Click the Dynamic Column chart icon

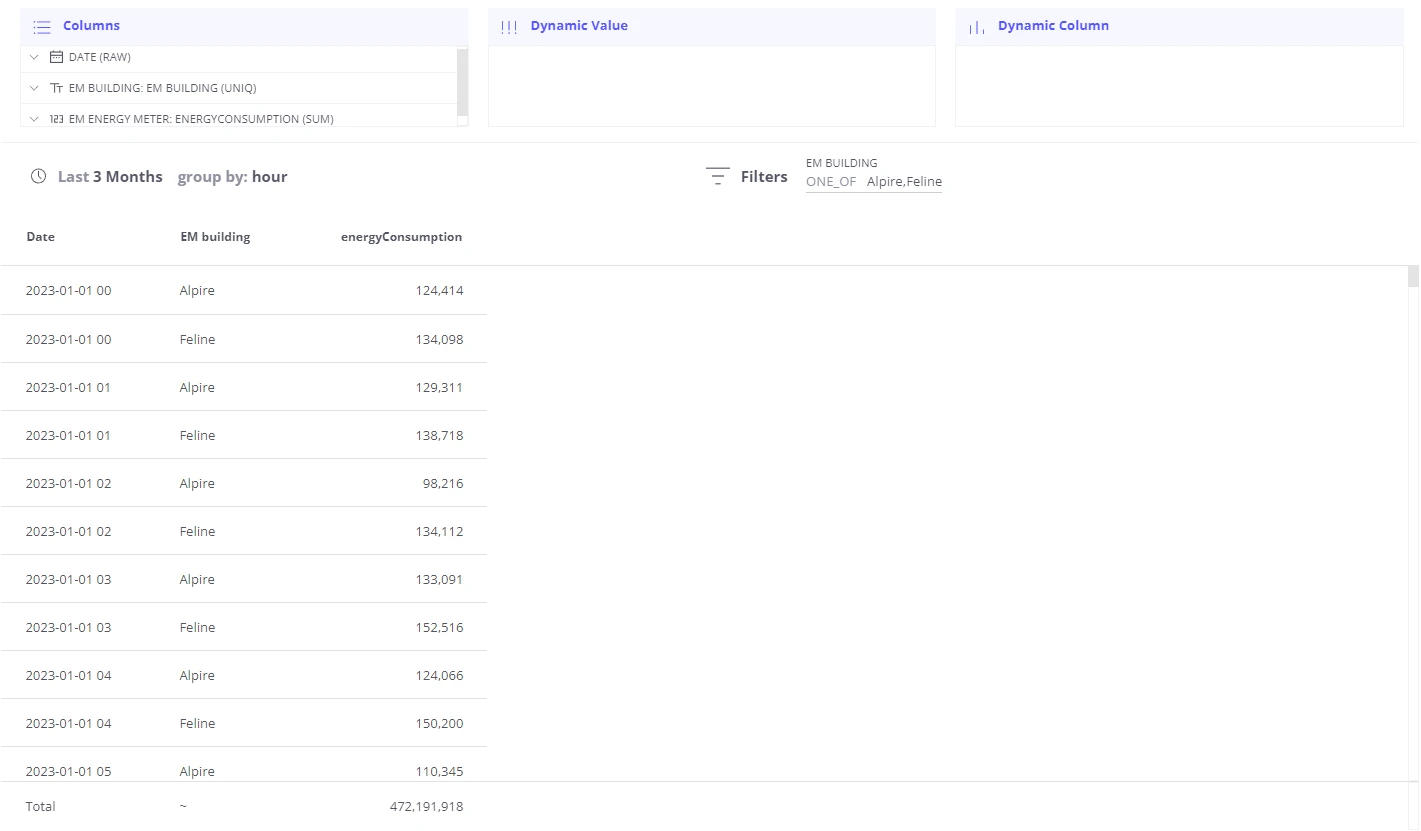(x=977, y=27)
